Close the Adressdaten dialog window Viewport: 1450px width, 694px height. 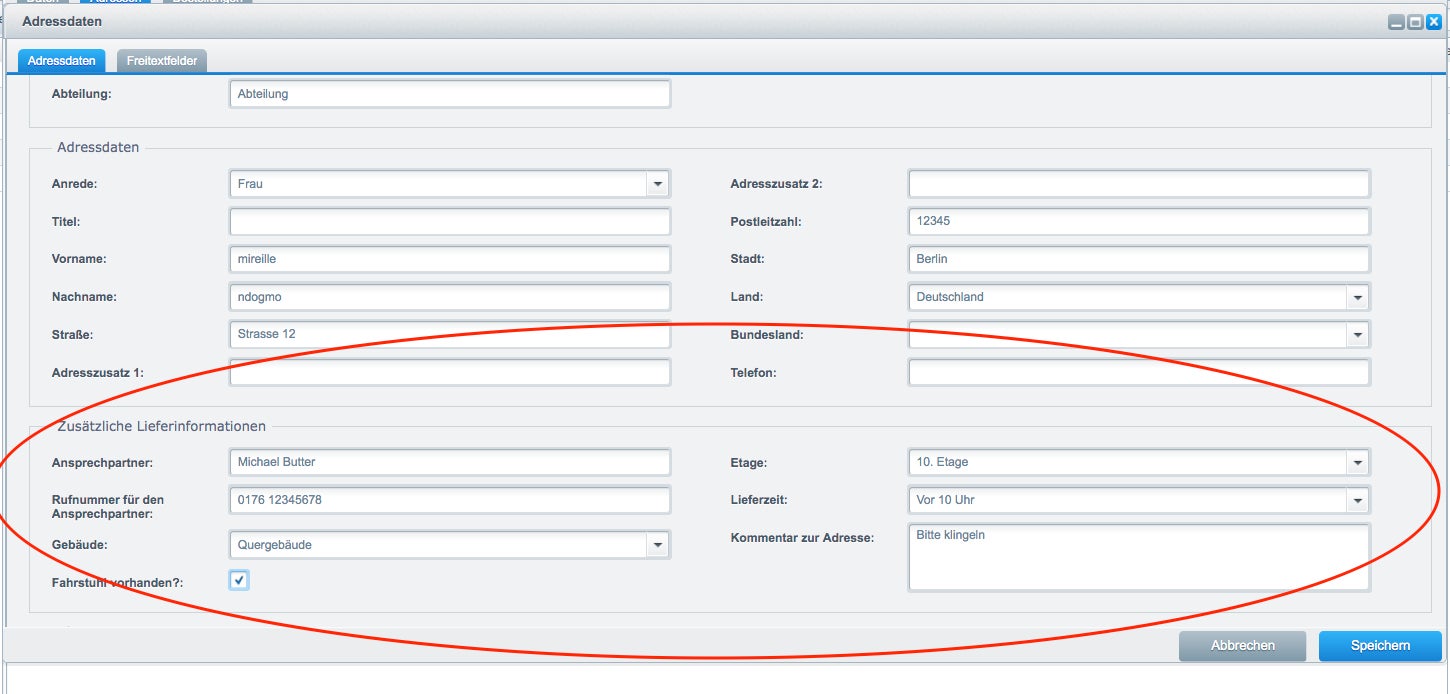tap(1433, 21)
